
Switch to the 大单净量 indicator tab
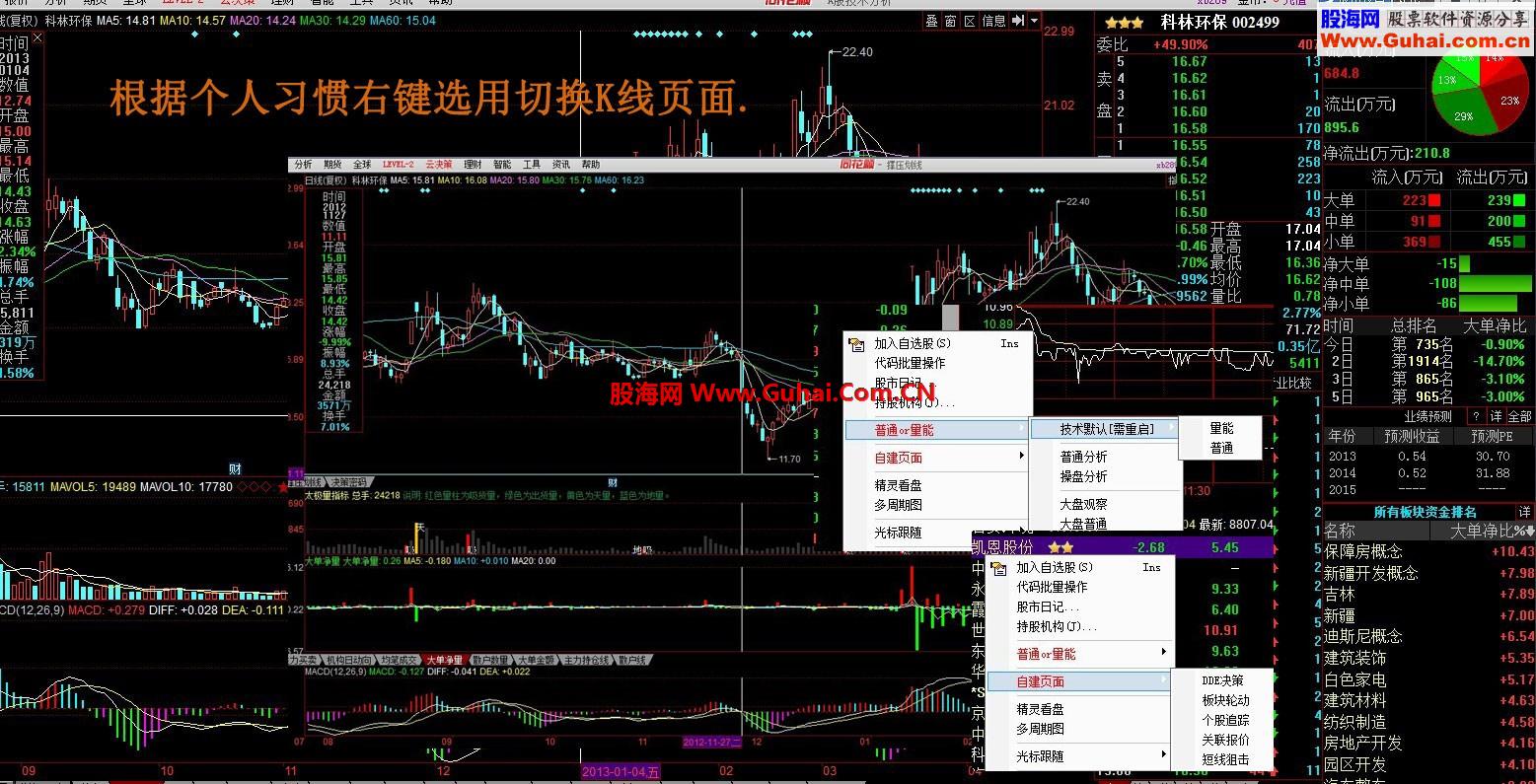444,660
